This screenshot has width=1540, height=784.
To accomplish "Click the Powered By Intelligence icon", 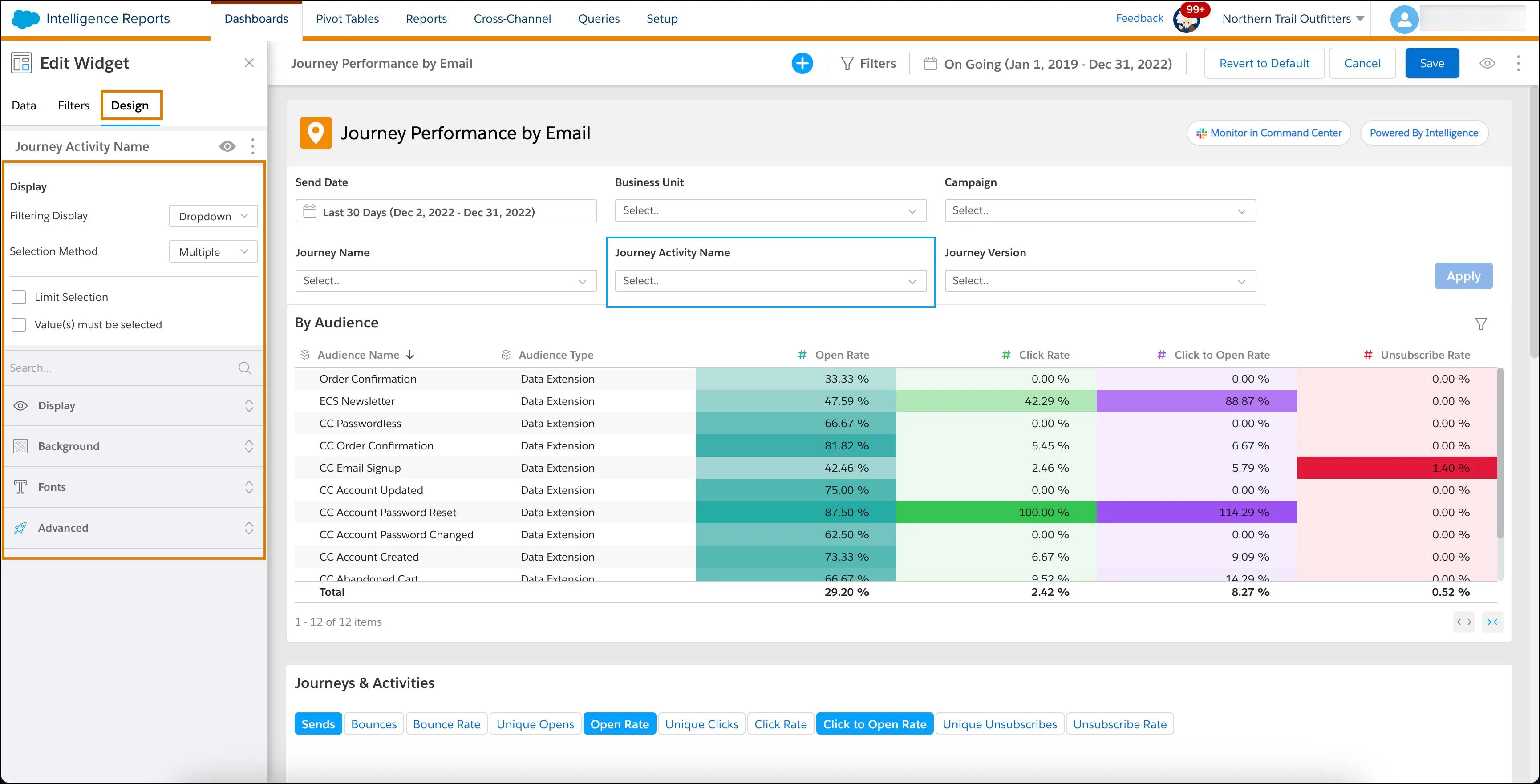I will (x=1423, y=132).
